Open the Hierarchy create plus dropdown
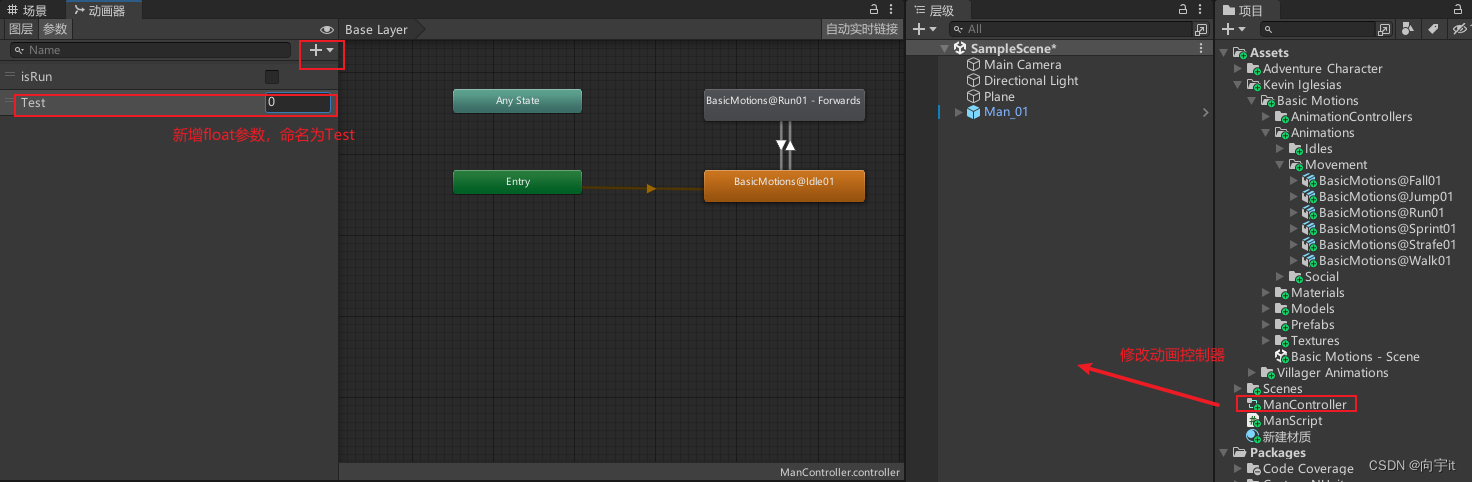The height and width of the screenshot is (482, 1472). pos(925,29)
